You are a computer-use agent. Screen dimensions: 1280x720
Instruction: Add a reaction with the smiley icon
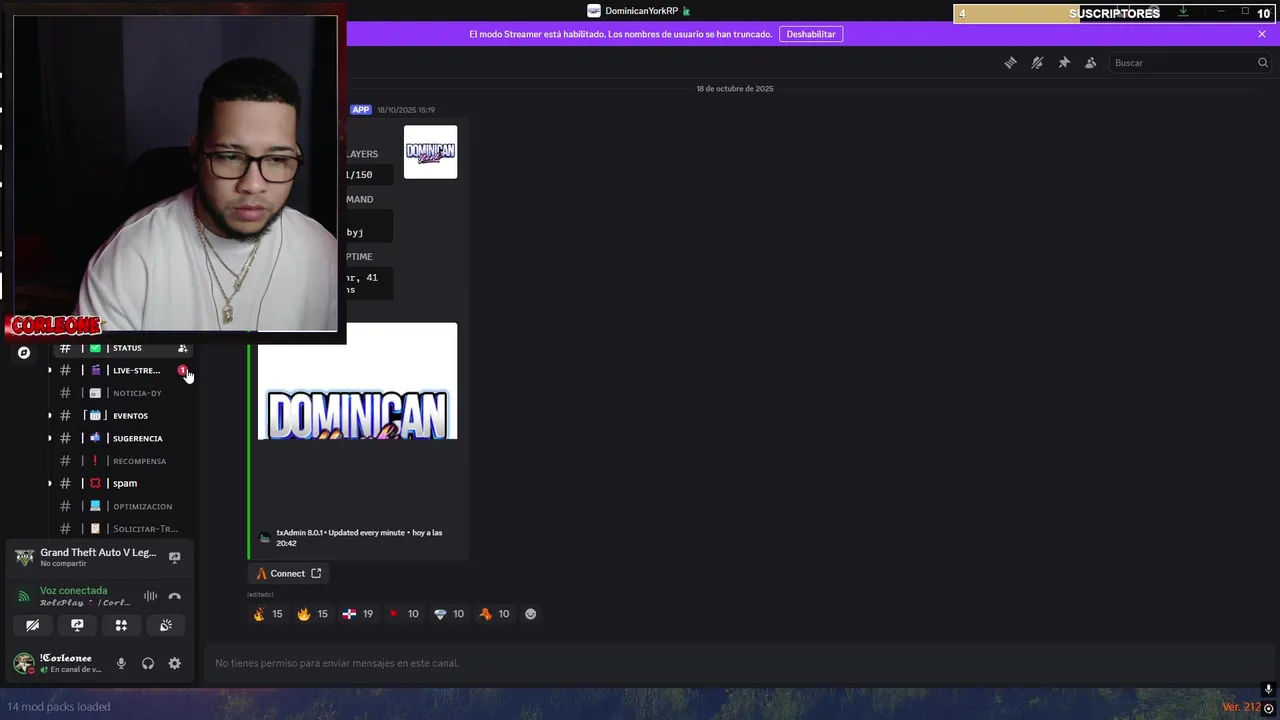tap(531, 614)
